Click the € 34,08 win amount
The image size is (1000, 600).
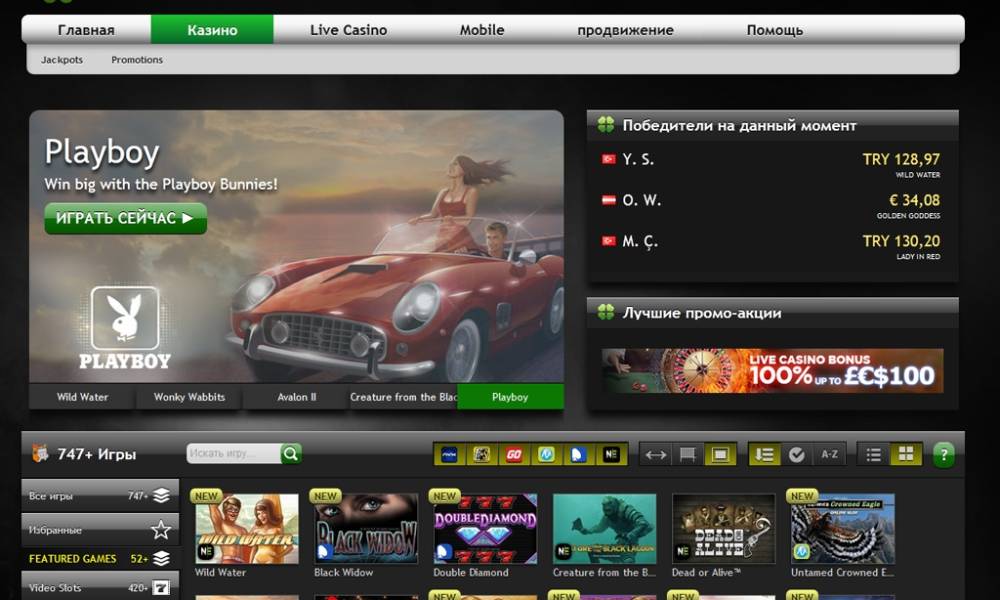[915, 200]
